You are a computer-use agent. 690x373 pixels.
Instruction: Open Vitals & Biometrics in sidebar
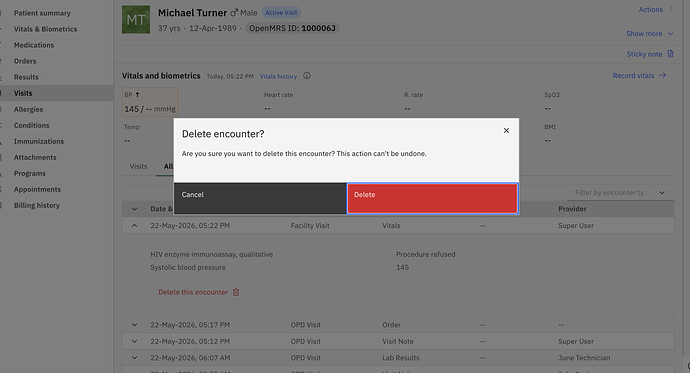[x=45, y=29]
